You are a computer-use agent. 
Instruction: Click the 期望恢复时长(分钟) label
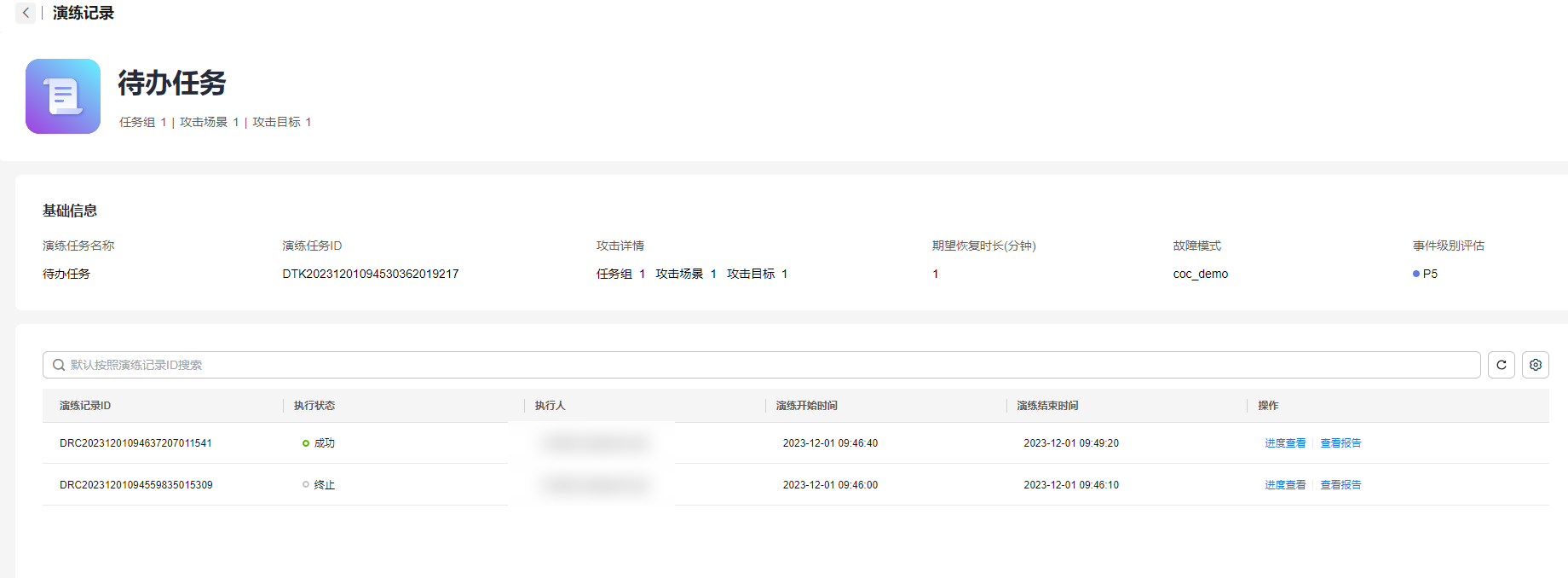(984, 246)
